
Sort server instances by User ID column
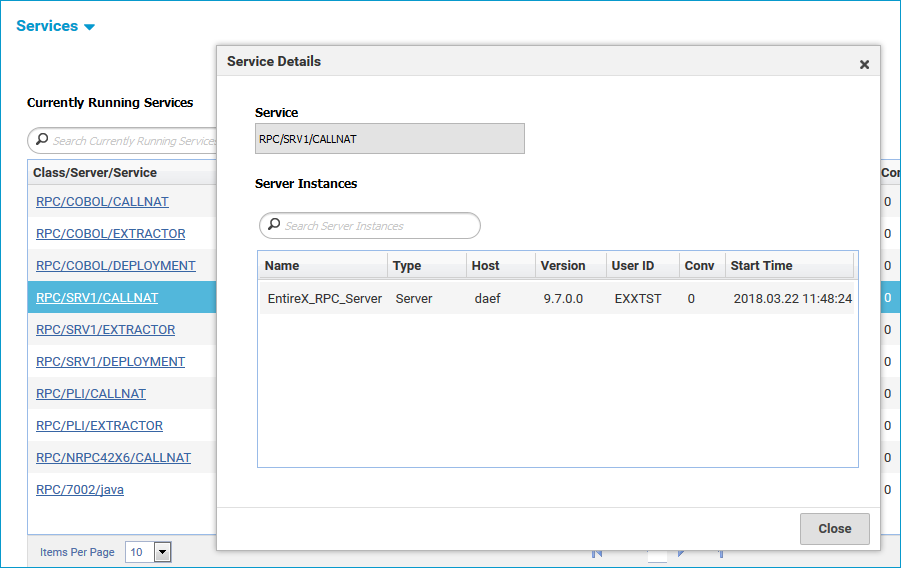[642, 266]
